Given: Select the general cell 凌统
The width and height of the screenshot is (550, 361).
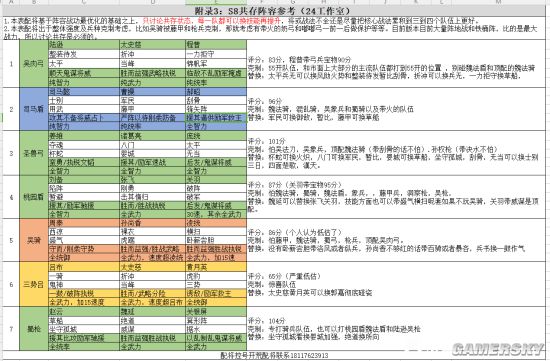Looking at the screenshot, I should click(x=216, y=223).
